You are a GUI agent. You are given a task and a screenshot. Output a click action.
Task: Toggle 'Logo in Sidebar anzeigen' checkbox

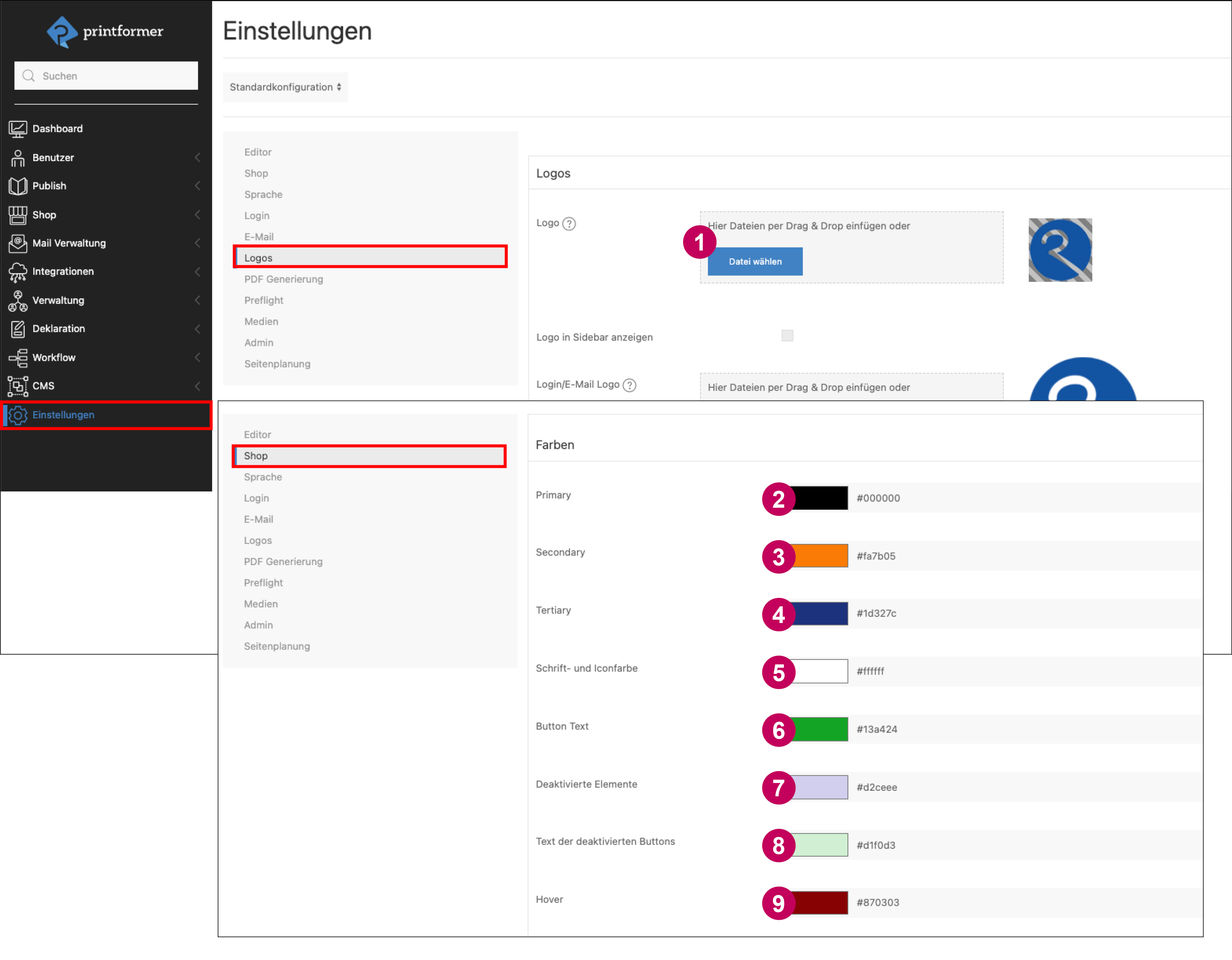pyautogui.click(x=787, y=336)
